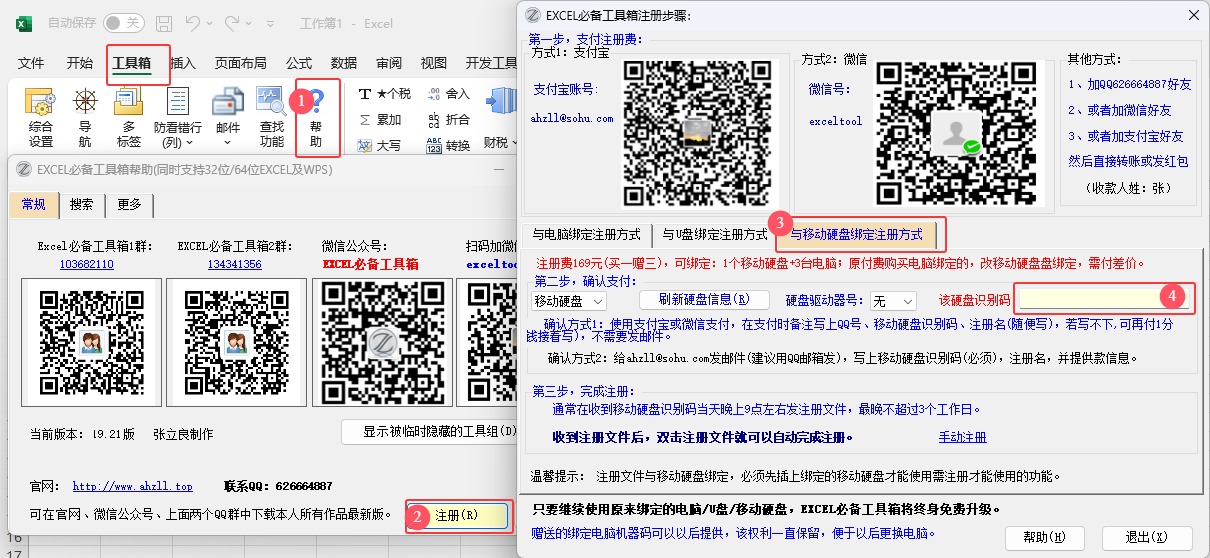Click the 累加 sigma sum tool
This screenshot has width=1210, height=558.
(380, 120)
